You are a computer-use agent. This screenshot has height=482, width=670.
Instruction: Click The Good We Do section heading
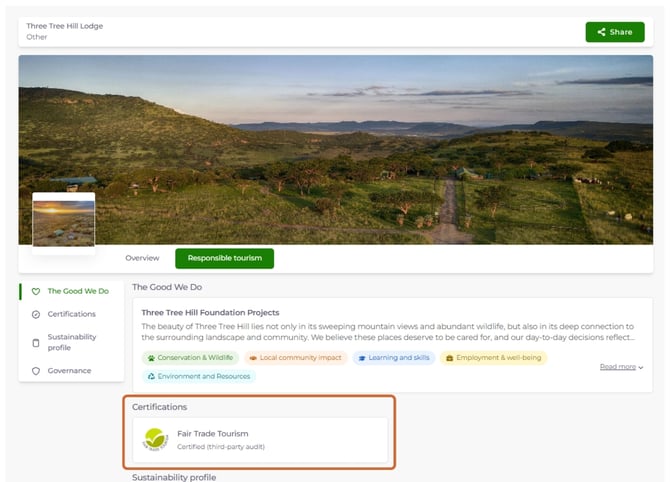click(167, 287)
